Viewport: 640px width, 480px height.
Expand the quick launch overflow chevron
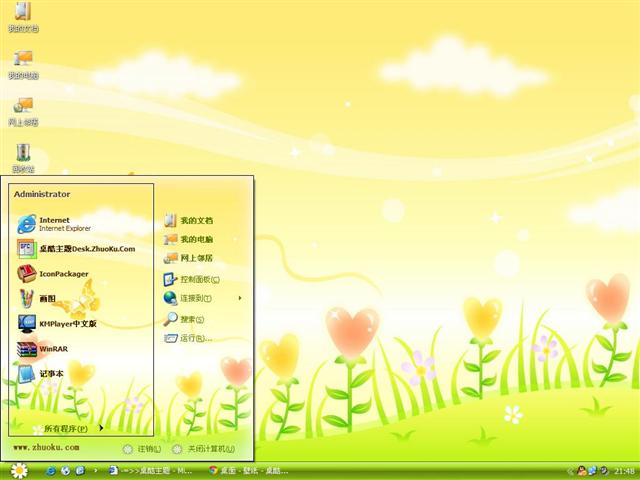[x=96, y=471]
